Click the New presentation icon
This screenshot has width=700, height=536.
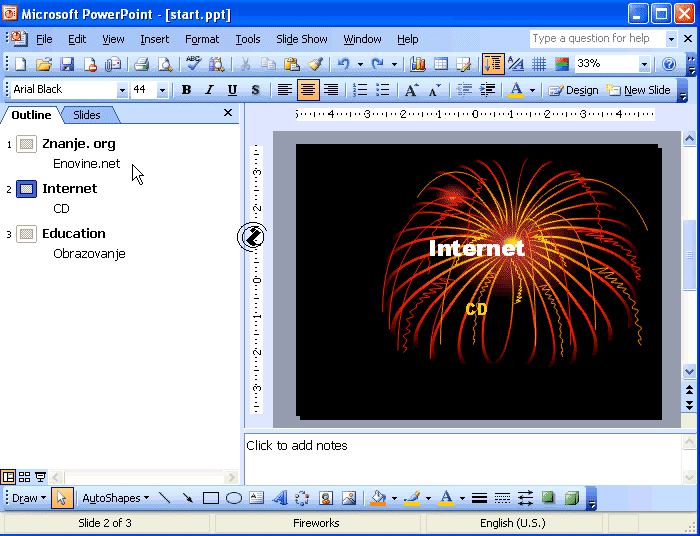pos(21,64)
